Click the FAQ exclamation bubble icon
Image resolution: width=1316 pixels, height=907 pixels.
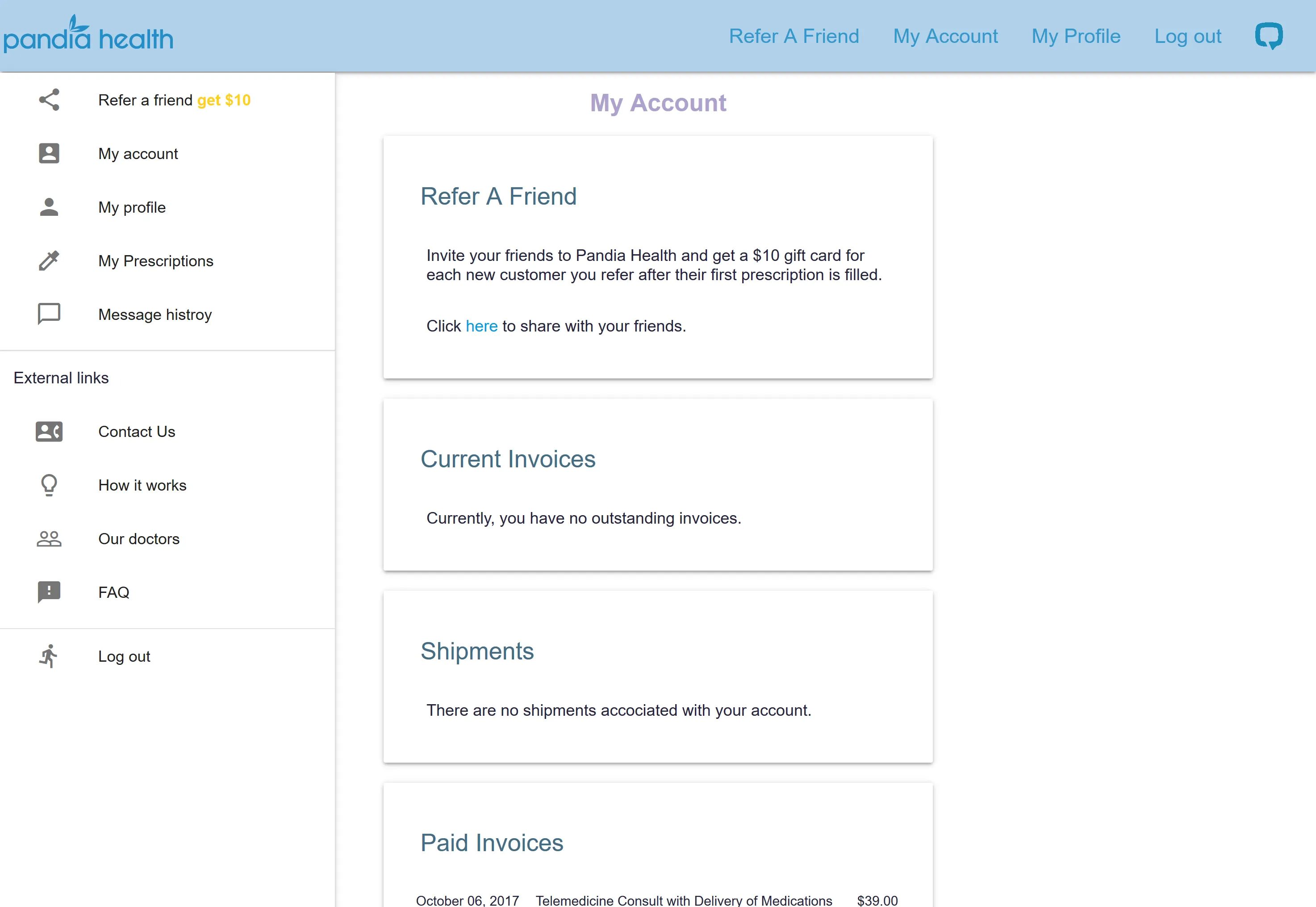(49, 592)
